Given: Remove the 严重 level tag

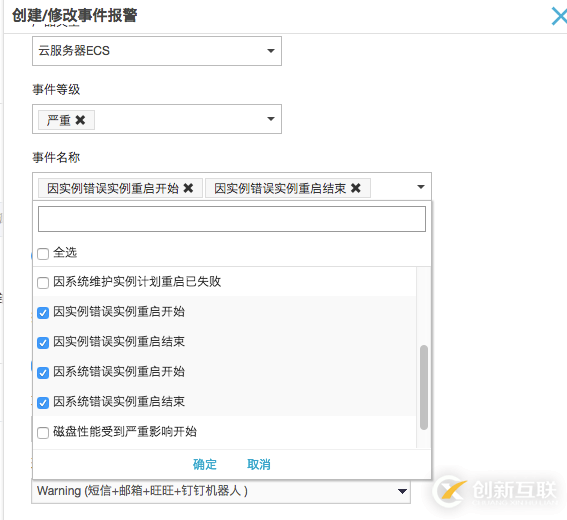Looking at the screenshot, I should [80, 120].
